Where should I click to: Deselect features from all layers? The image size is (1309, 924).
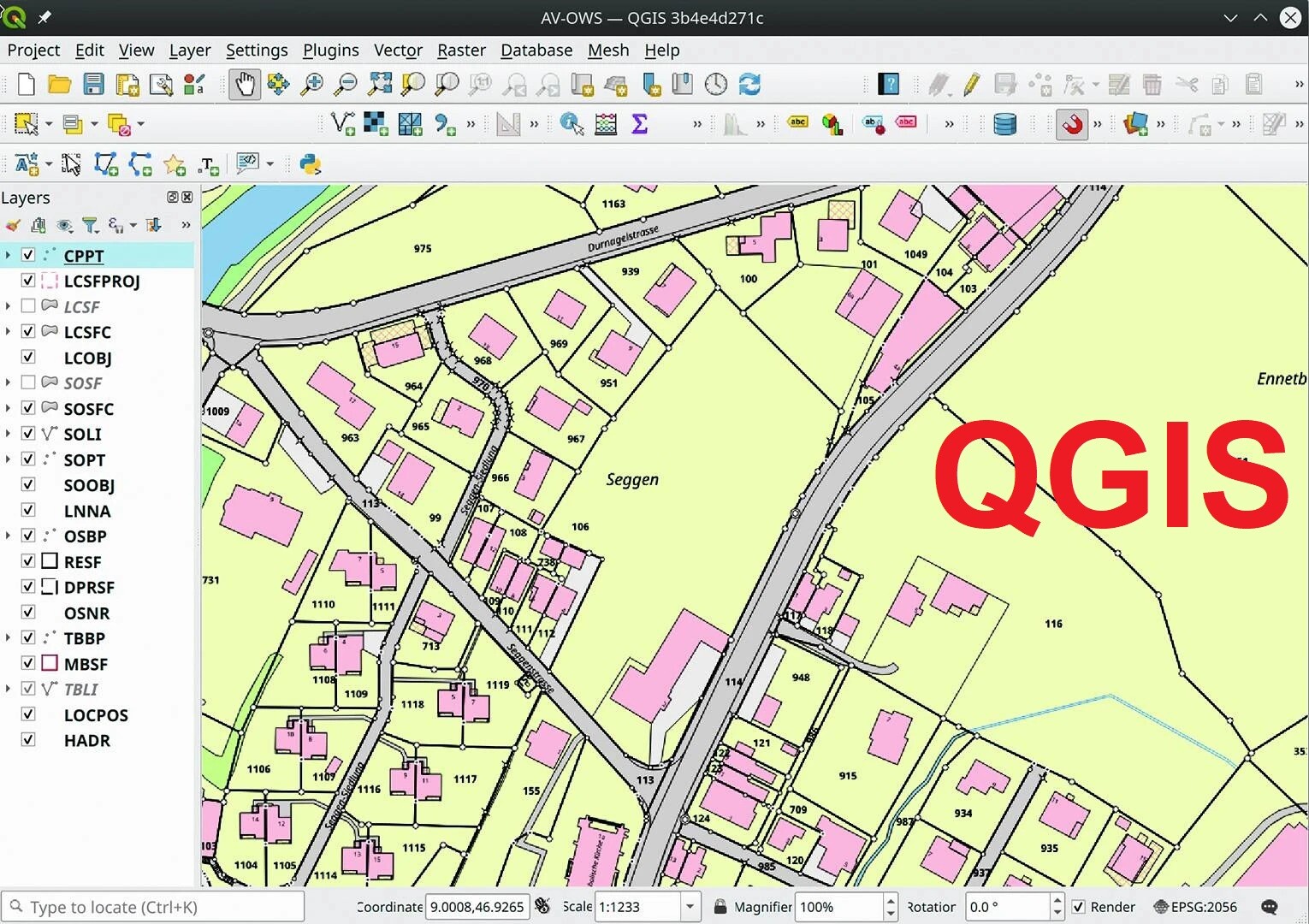coord(119,124)
